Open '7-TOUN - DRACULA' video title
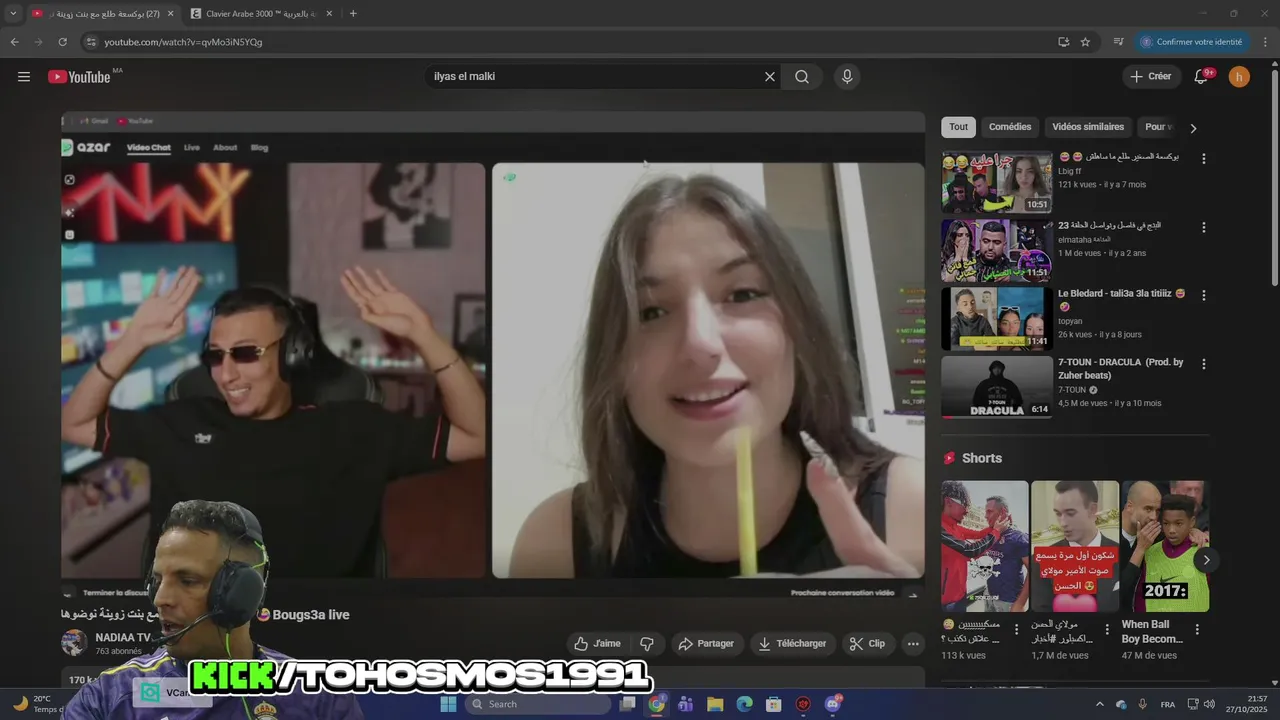This screenshot has height=720, width=1280. (1120, 368)
